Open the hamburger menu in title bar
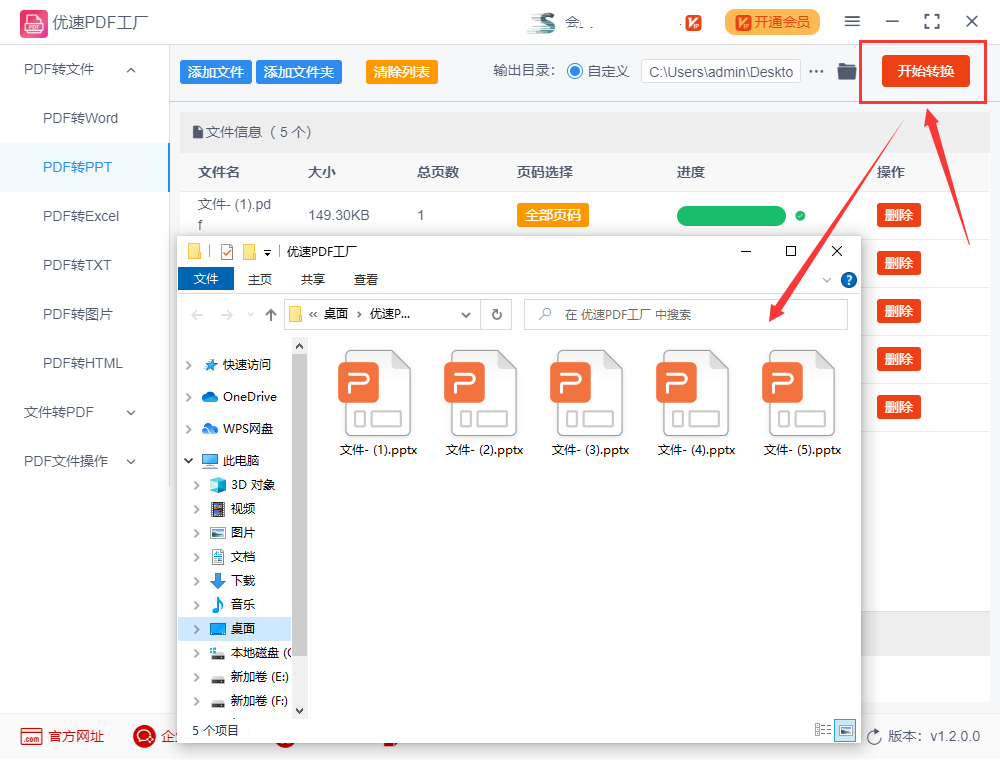Image resolution: width=1000 pixels, height=760 pixels. [852, 22]
